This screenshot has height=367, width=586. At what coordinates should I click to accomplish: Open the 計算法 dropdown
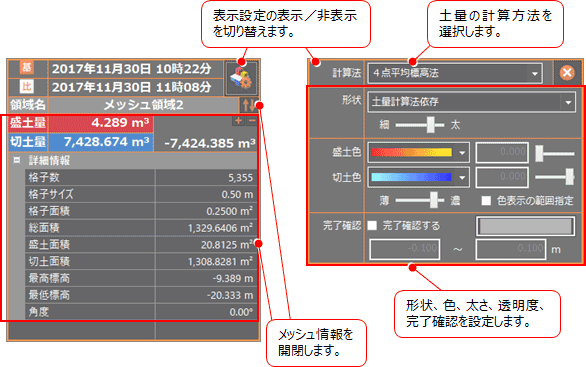point(454,73)
